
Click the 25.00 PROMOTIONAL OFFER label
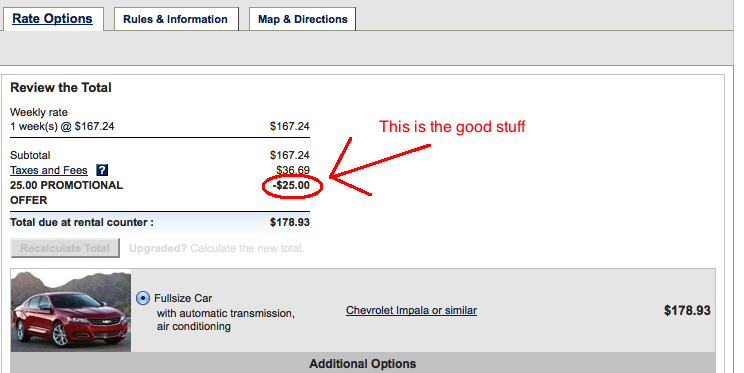pos(66,193)
